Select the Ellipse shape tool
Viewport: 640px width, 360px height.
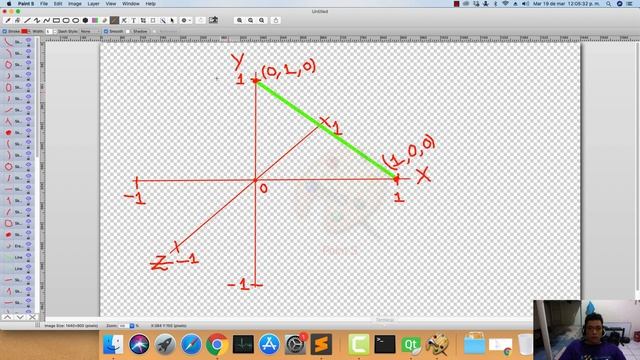[76, 20]
